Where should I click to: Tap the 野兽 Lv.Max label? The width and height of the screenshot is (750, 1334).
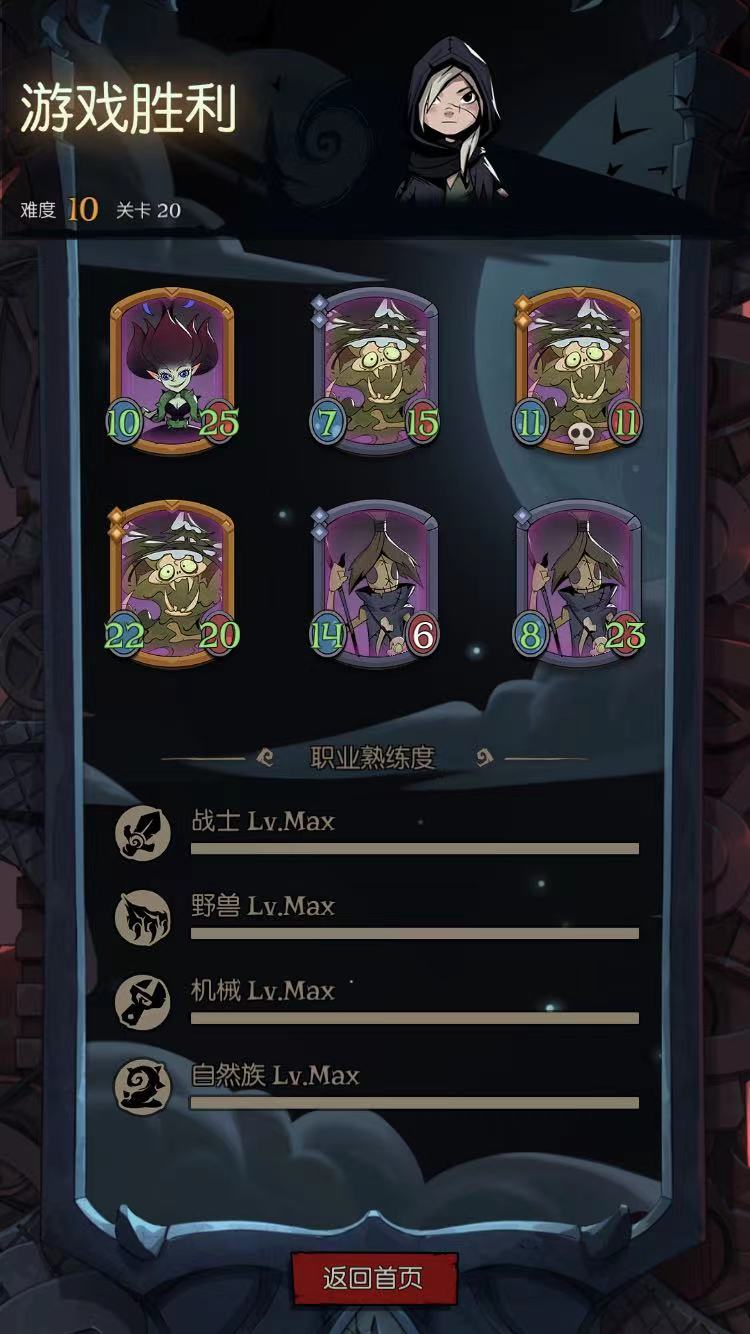262,906
